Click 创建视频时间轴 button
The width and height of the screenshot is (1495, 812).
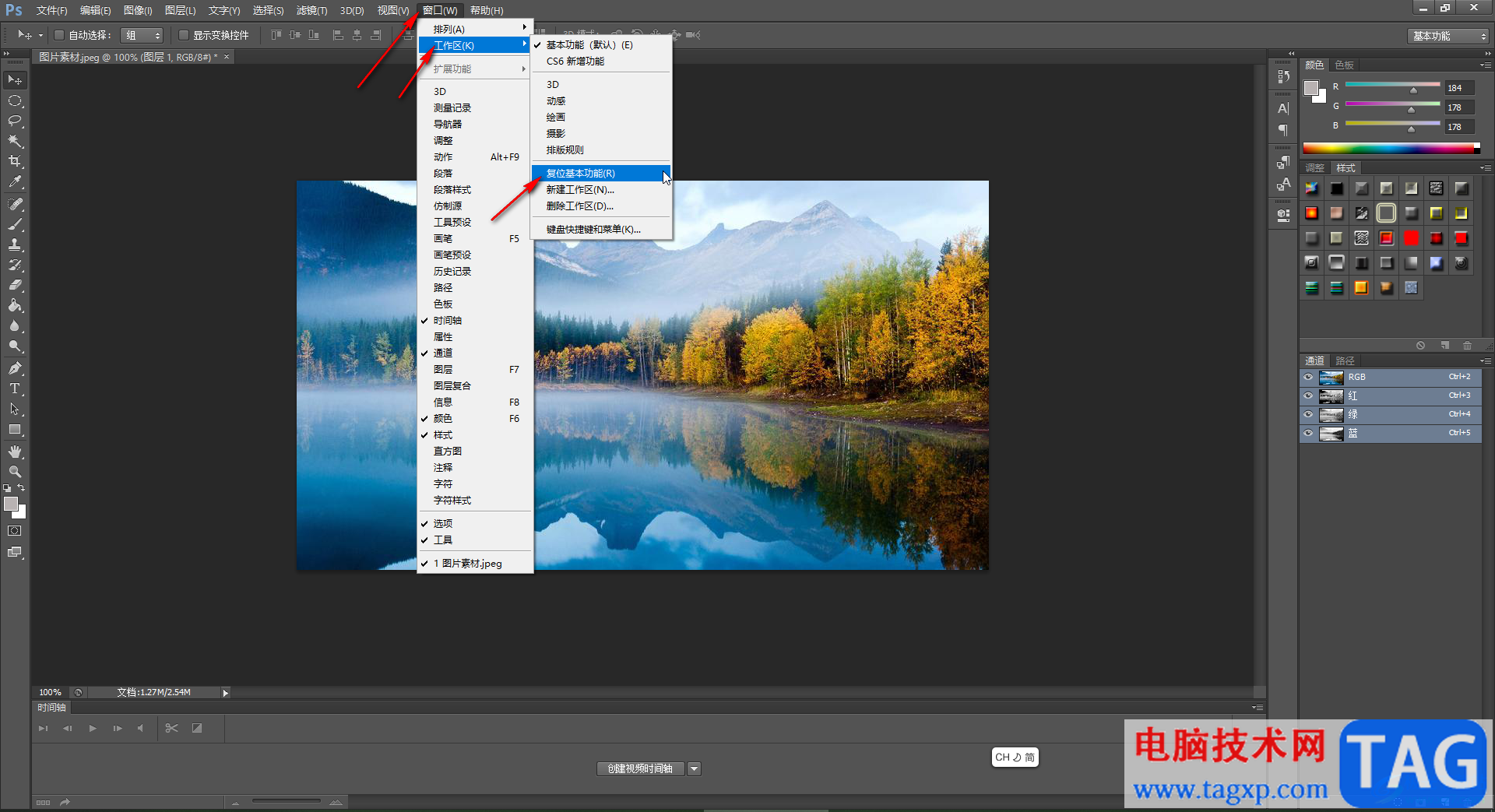(640, 769)
